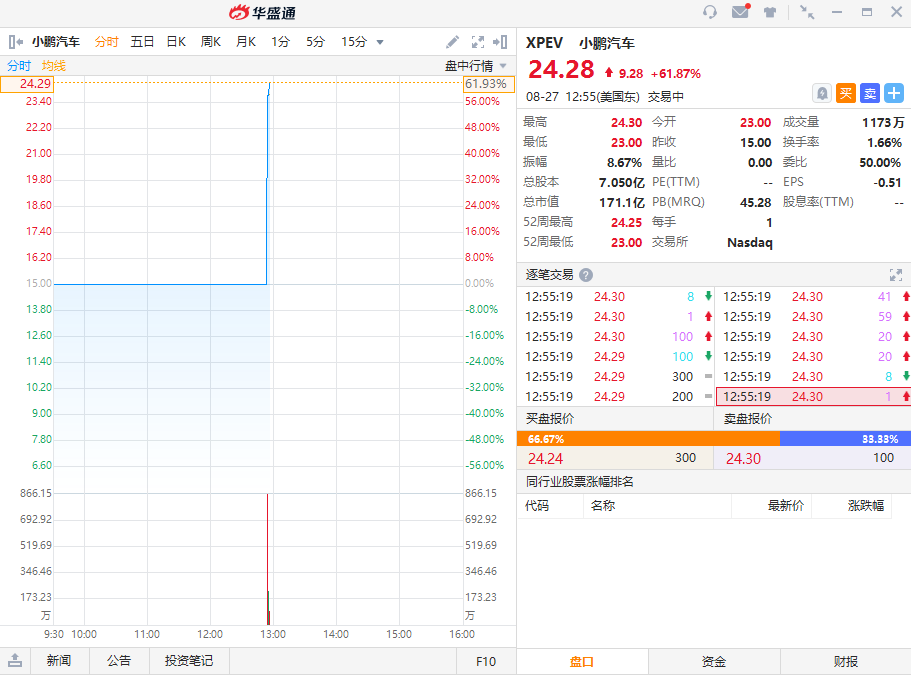The width and height of the screenshot is (911, 675).
Task: Click the 成交量 1173万 value
Action: pyautogui.click(x=883, y=123)
